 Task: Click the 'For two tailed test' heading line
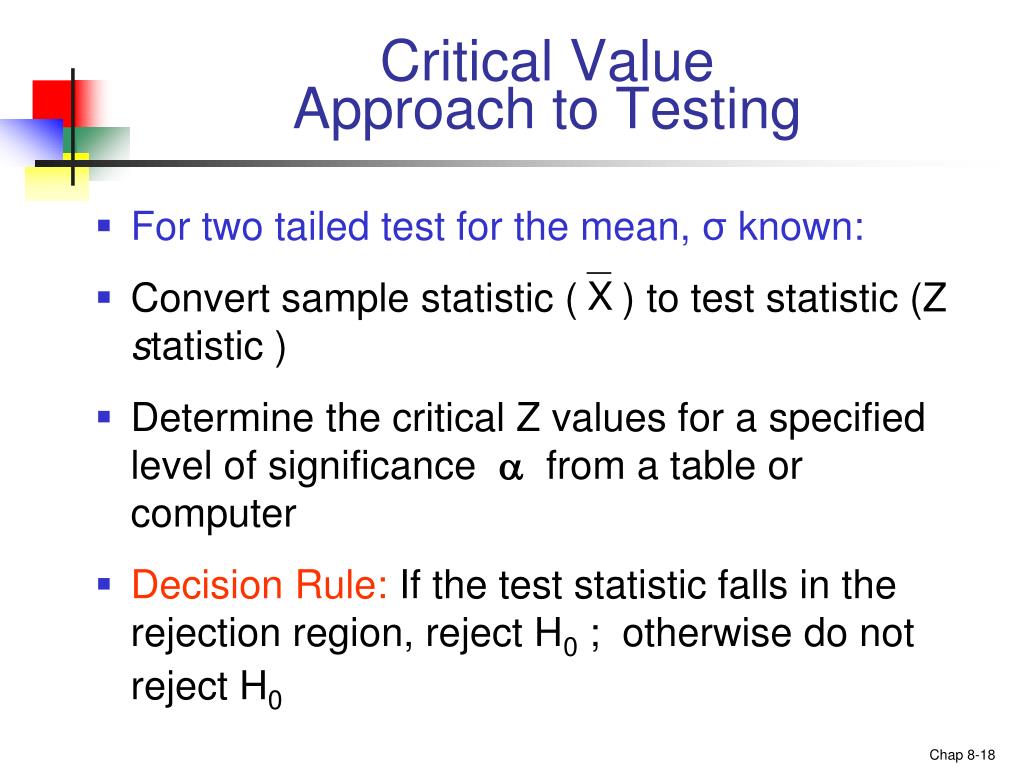[498, 227]
